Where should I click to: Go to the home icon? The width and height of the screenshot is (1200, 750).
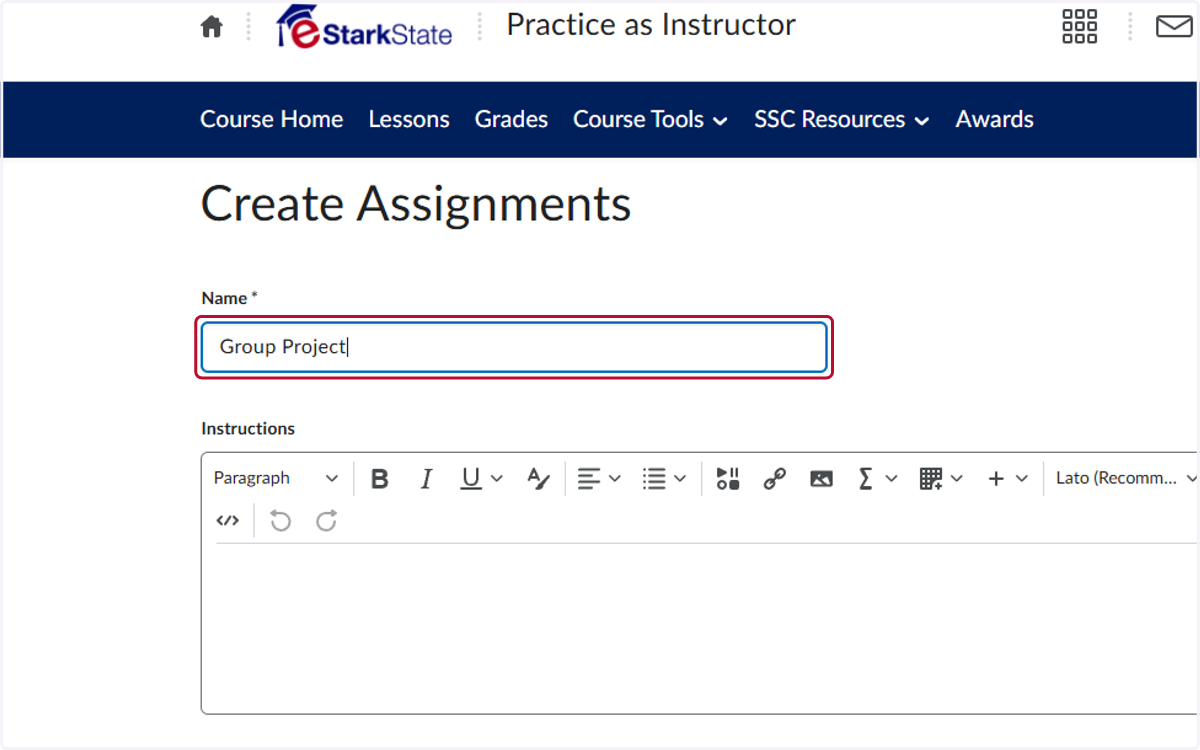click(x=211, y=27)
